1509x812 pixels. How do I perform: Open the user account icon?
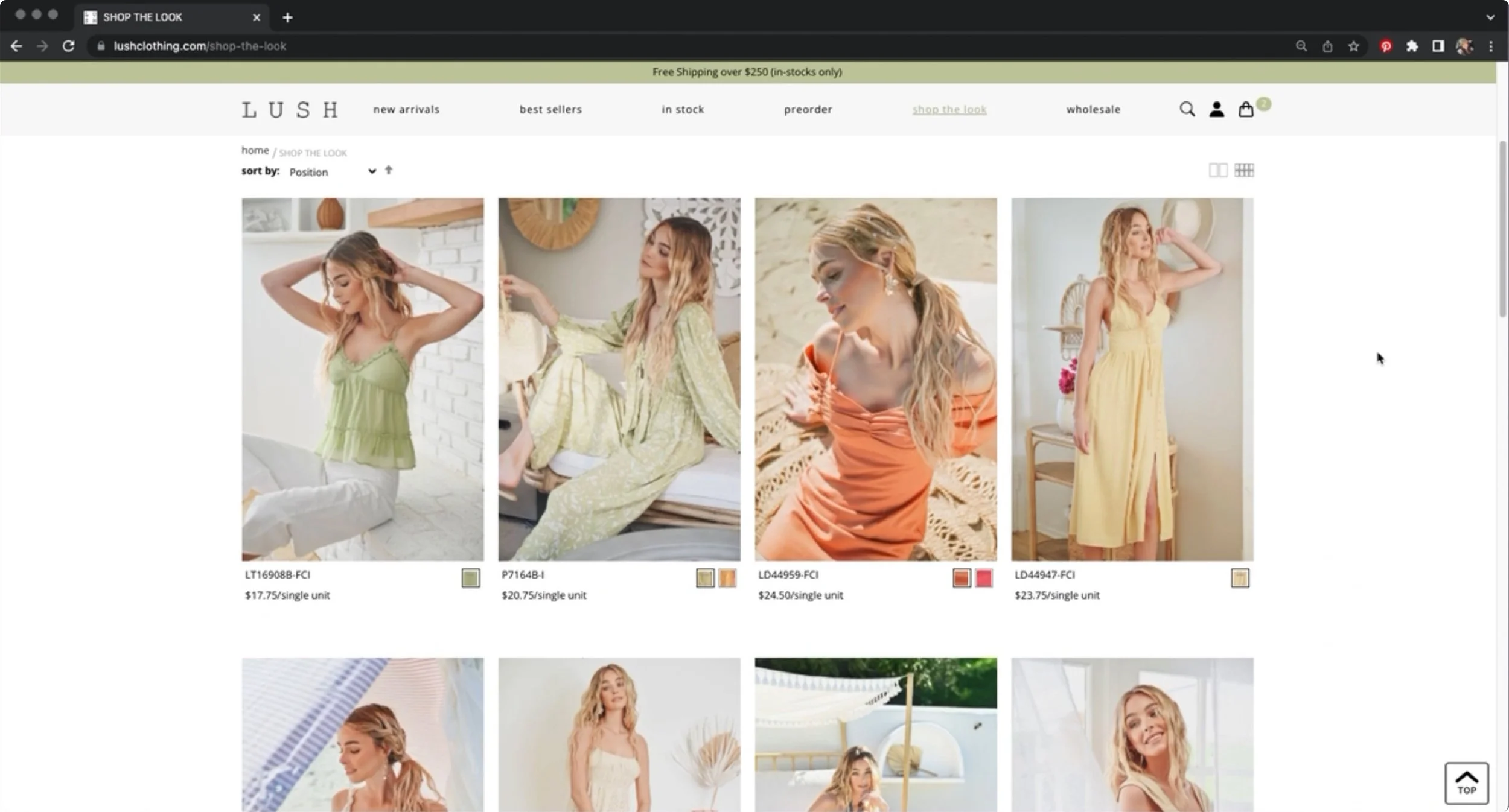[x=1216, y=109]
